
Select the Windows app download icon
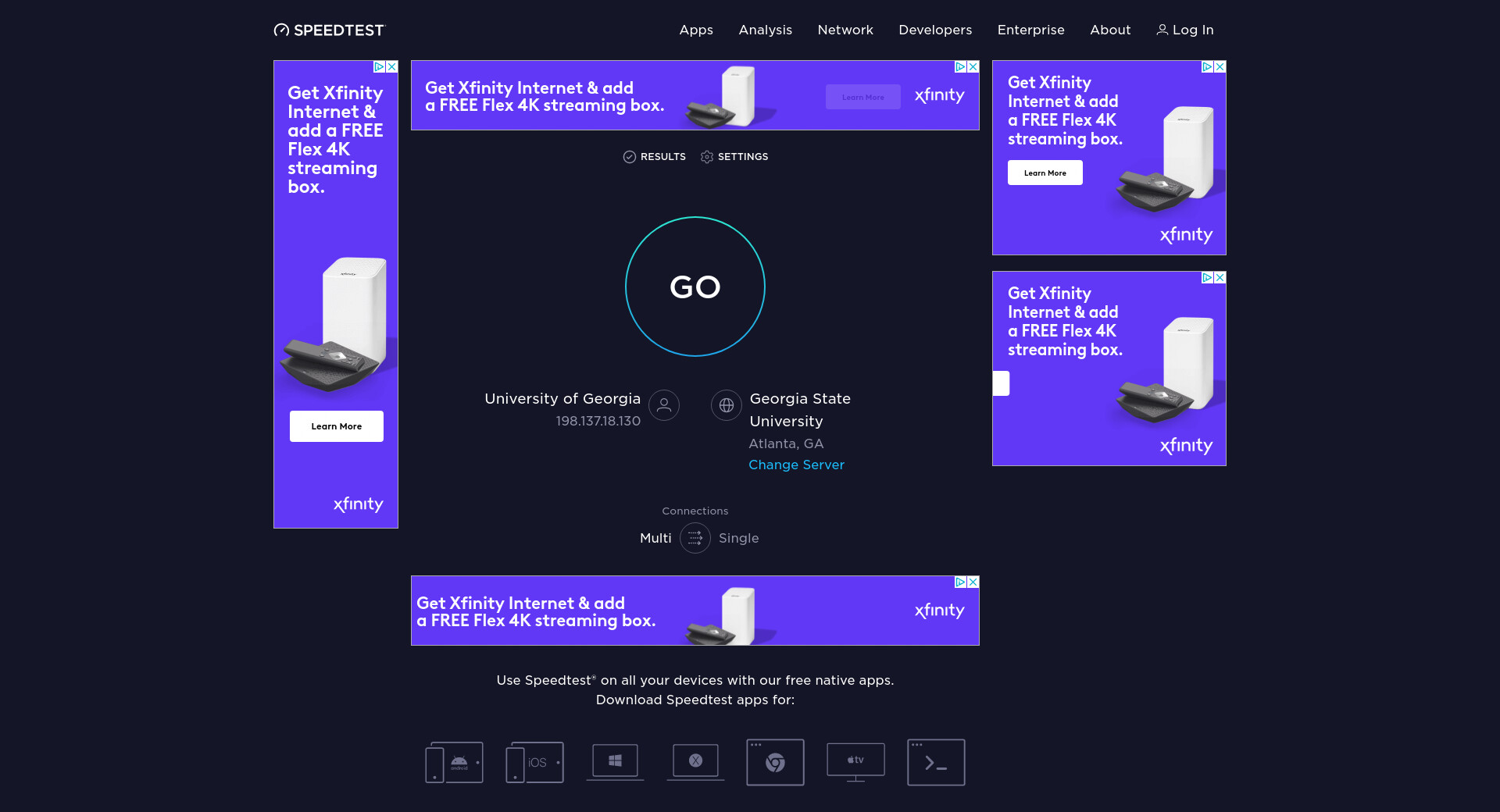coord(615,762)
